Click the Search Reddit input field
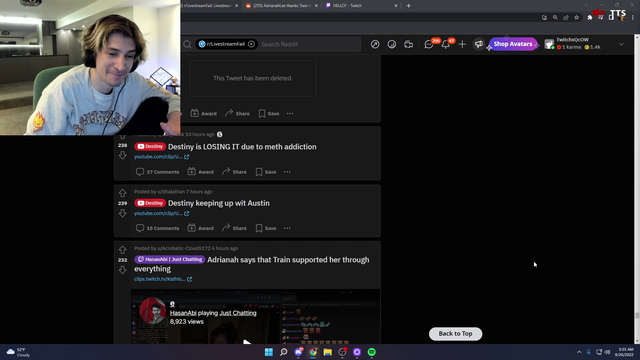The height and width of the screenshot is (360, 640). (310, 44)
